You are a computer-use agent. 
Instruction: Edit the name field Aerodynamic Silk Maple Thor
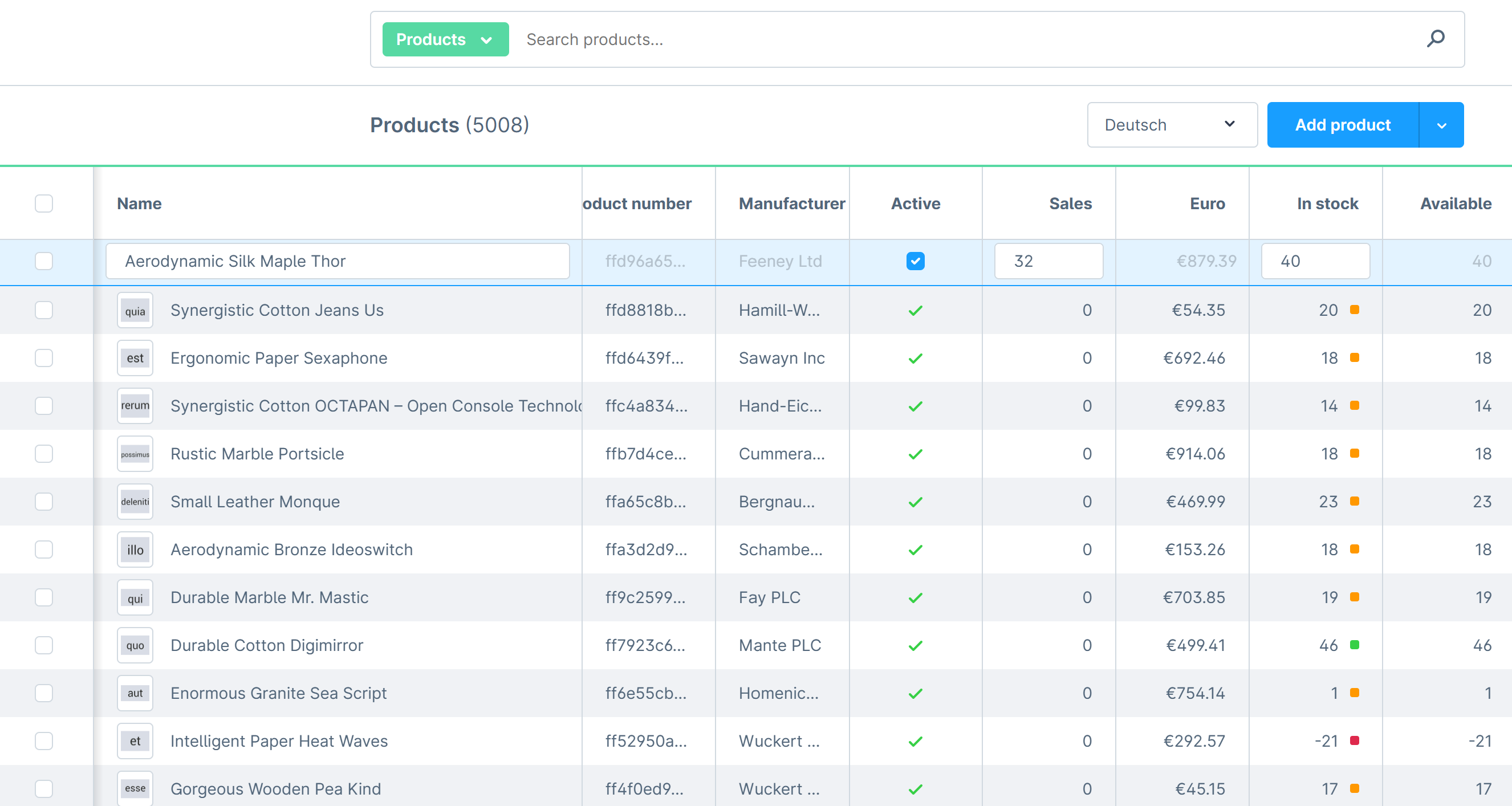coord(338,260)
